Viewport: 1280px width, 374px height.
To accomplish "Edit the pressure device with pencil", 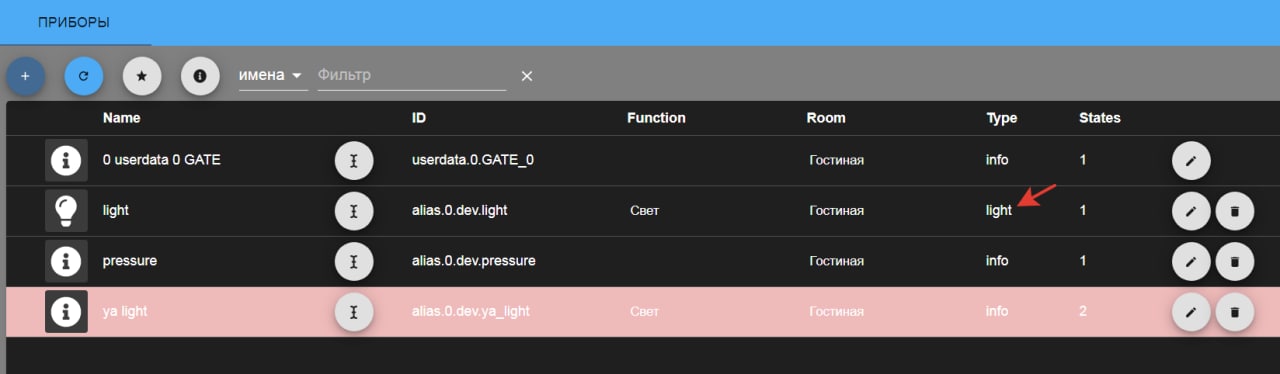I will coord(1191,261).
